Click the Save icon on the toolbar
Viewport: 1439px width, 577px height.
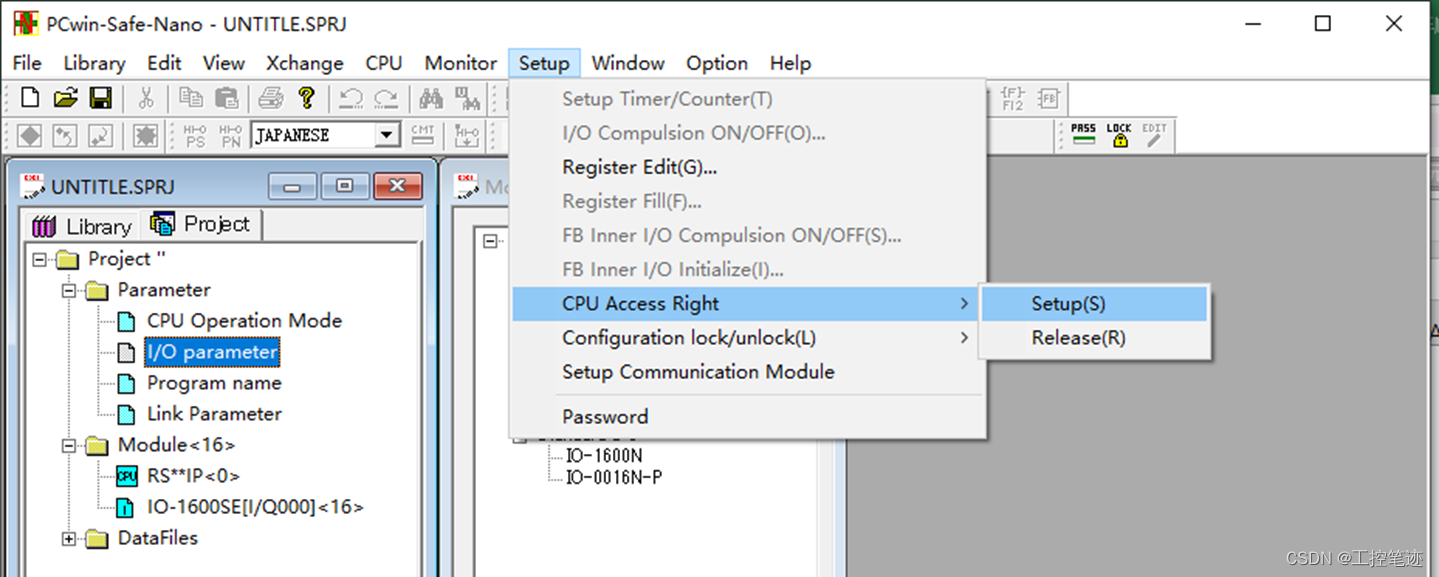[101, 97]
